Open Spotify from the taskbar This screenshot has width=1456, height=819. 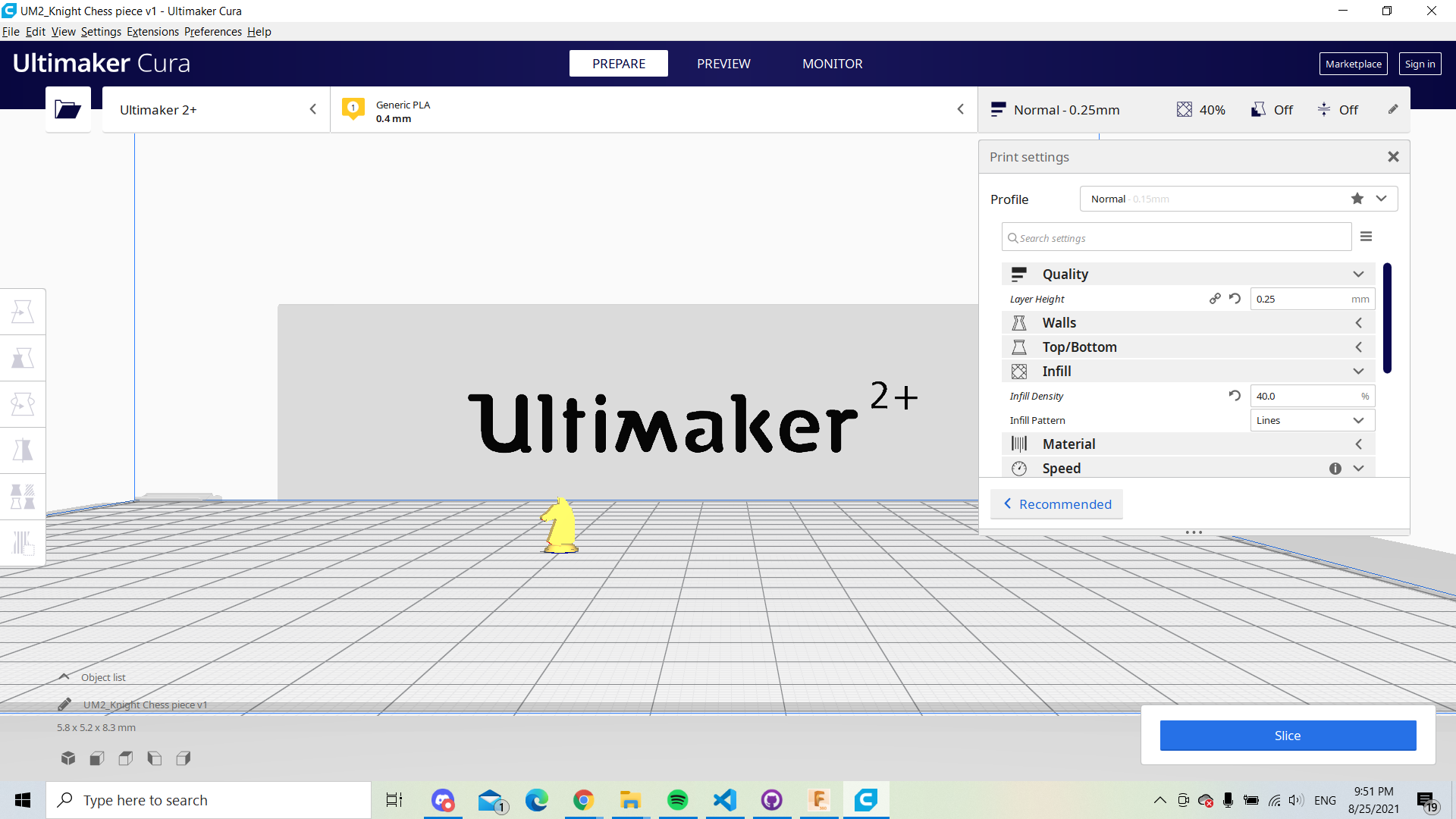(678, 800)
